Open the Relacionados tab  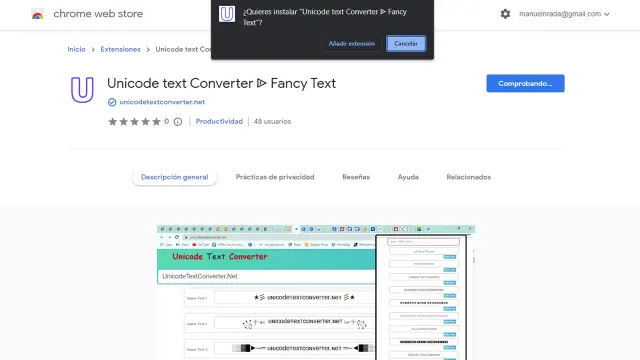pos(469,177)
